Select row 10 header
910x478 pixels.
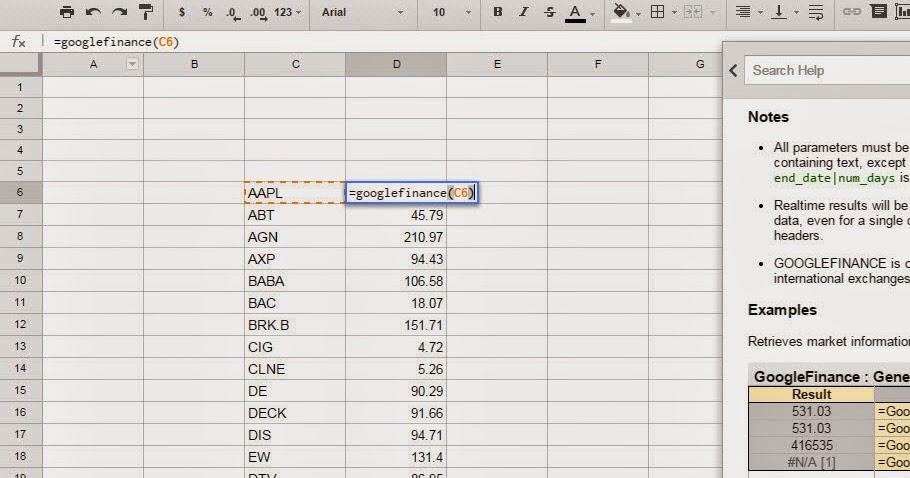20,281
